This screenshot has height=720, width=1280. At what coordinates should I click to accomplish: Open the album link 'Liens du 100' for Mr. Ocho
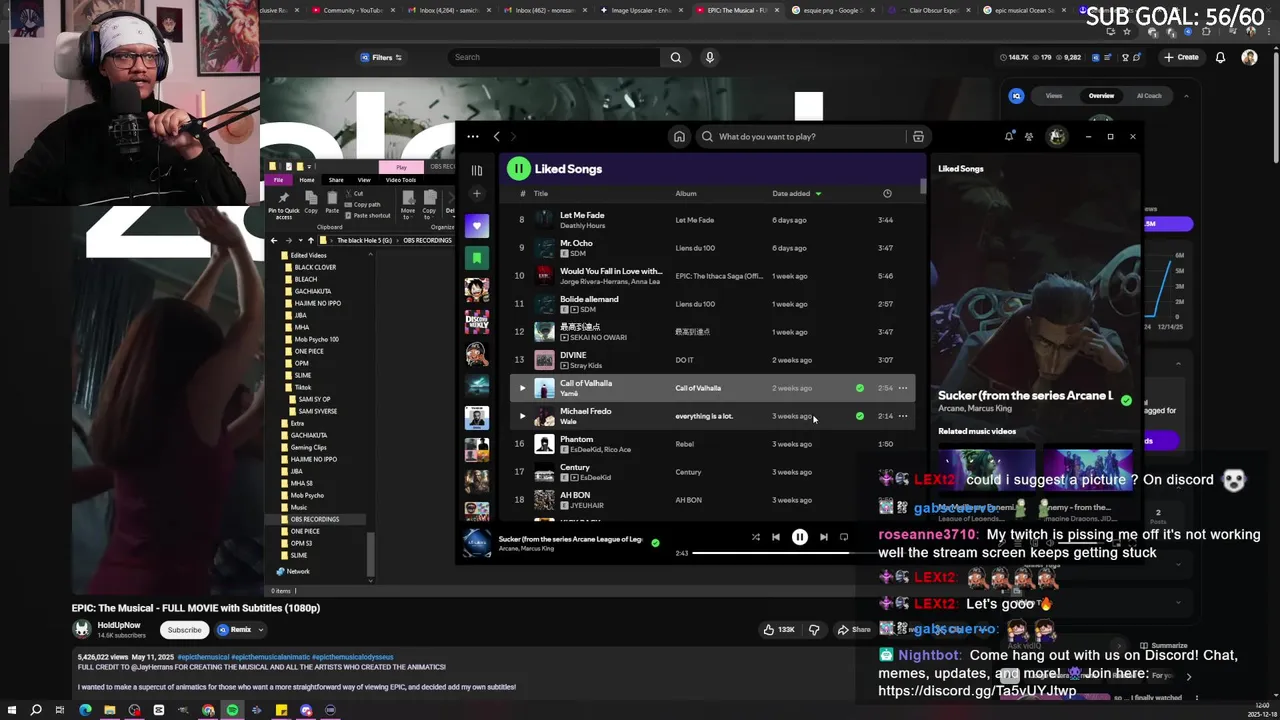pos(695,248)
